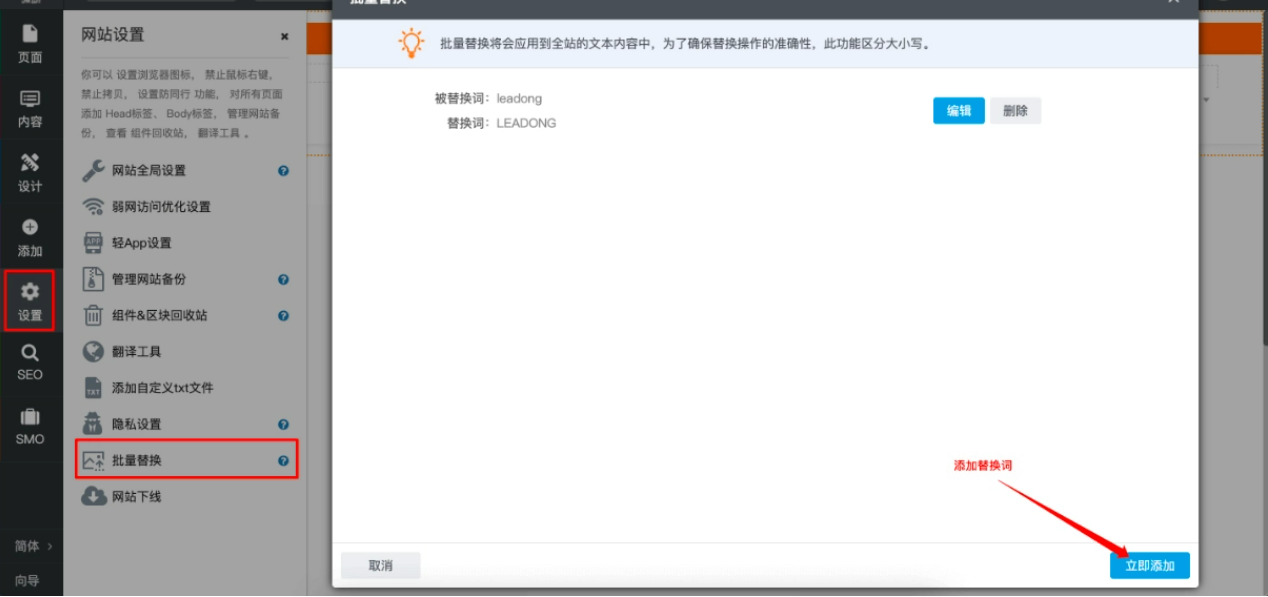The width and height of the screenshot is (1268, 597).
Task: Select 翻译工具 in settings list
Action: [x=136, y=352]
